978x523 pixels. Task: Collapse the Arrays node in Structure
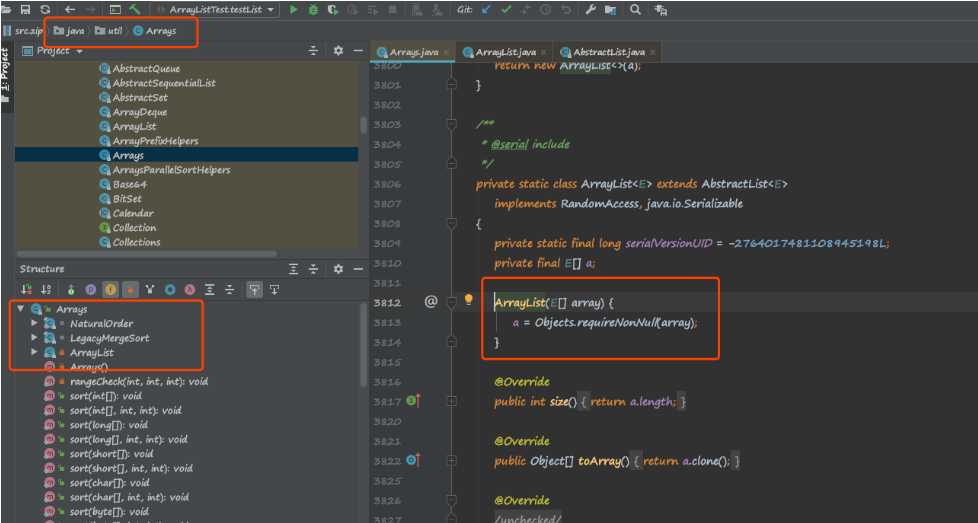[21, 309]
